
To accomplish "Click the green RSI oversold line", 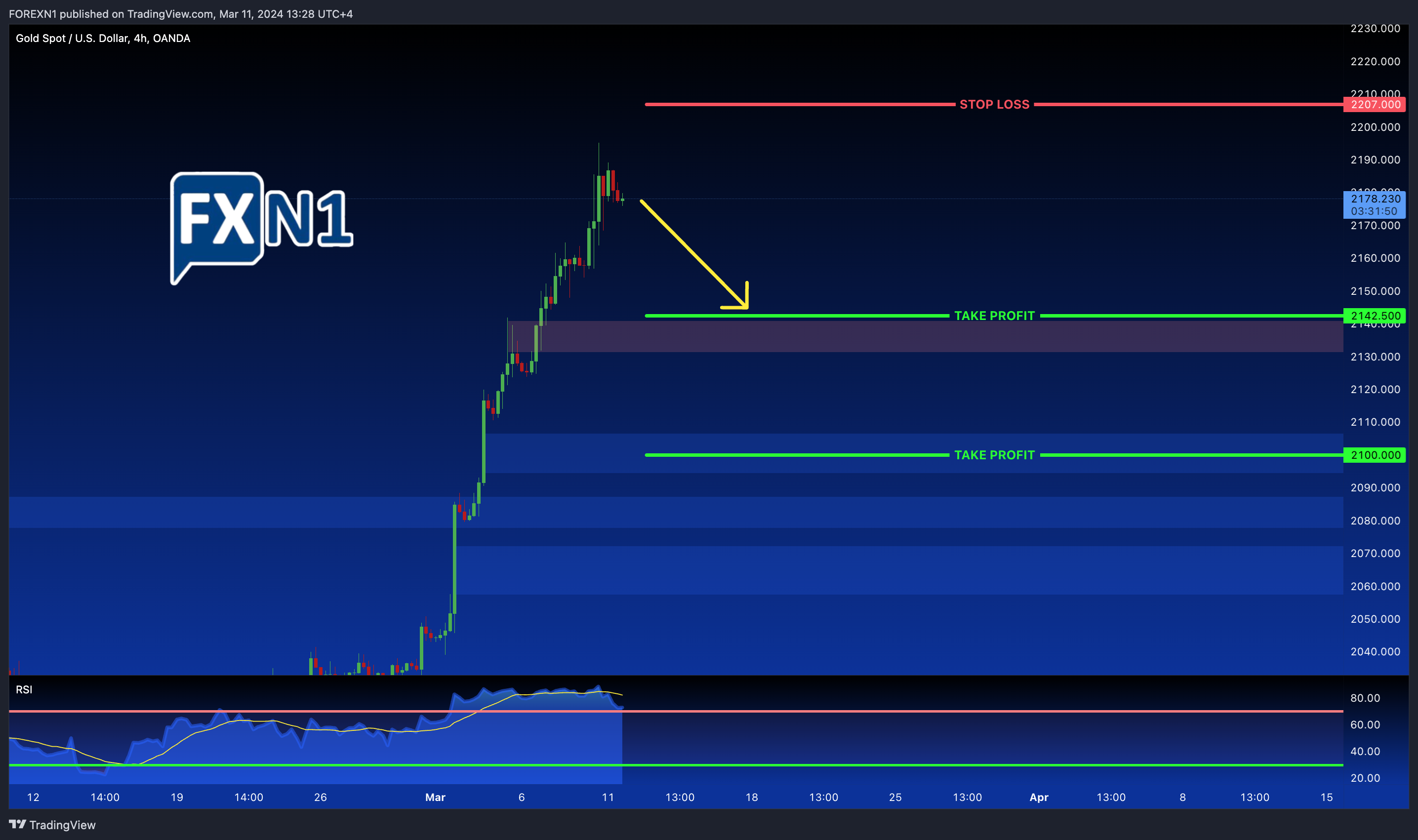I will [x=676, y=765].
